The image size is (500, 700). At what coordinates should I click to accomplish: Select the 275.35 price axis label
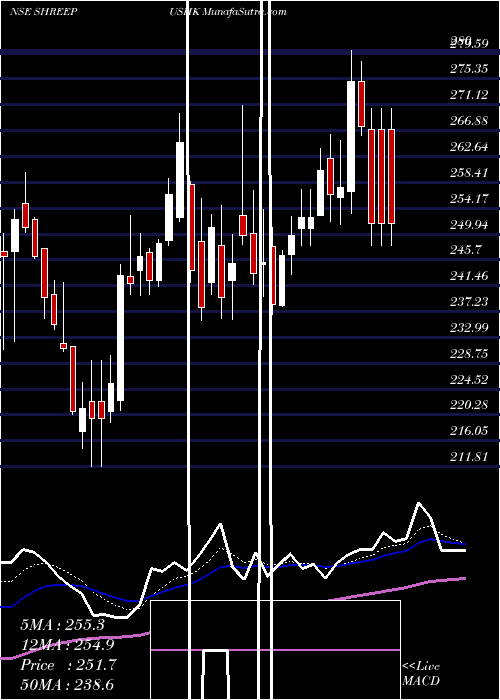point(469,69)
